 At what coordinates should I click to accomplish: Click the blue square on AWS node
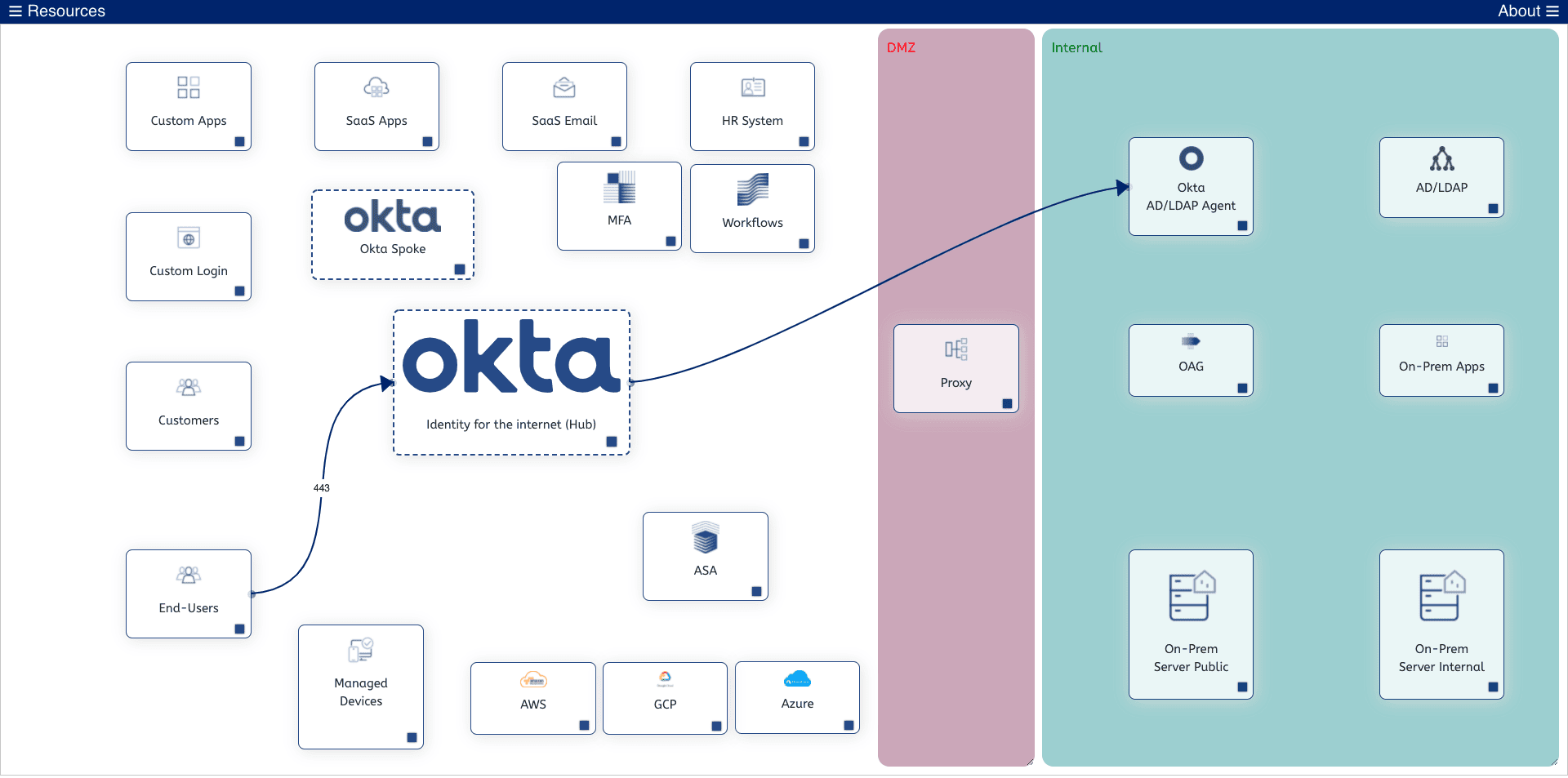(585, 725)
